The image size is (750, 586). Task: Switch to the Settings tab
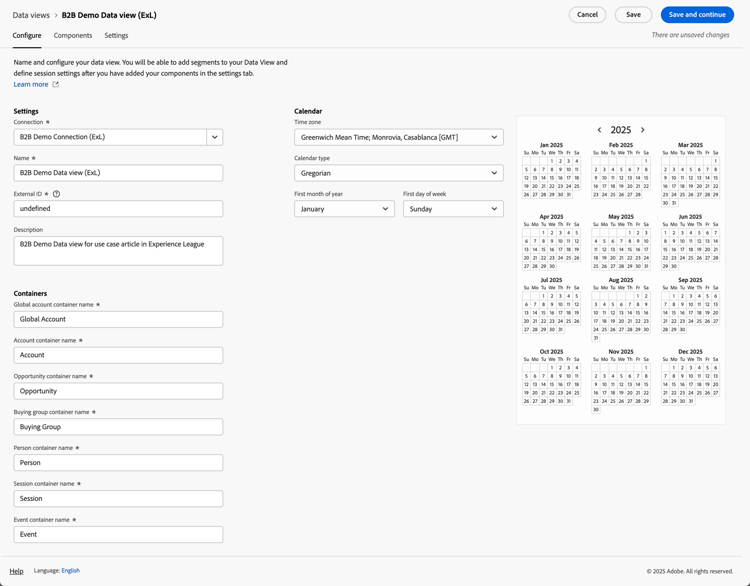pyautogui.click(x=116, y=35)
